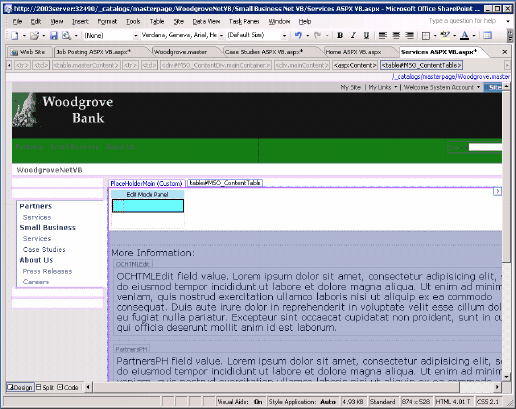Click the Edit Mode Panel header
This screenshot has width=516, height=409.
pyautogui.click(x=147, y=195)
